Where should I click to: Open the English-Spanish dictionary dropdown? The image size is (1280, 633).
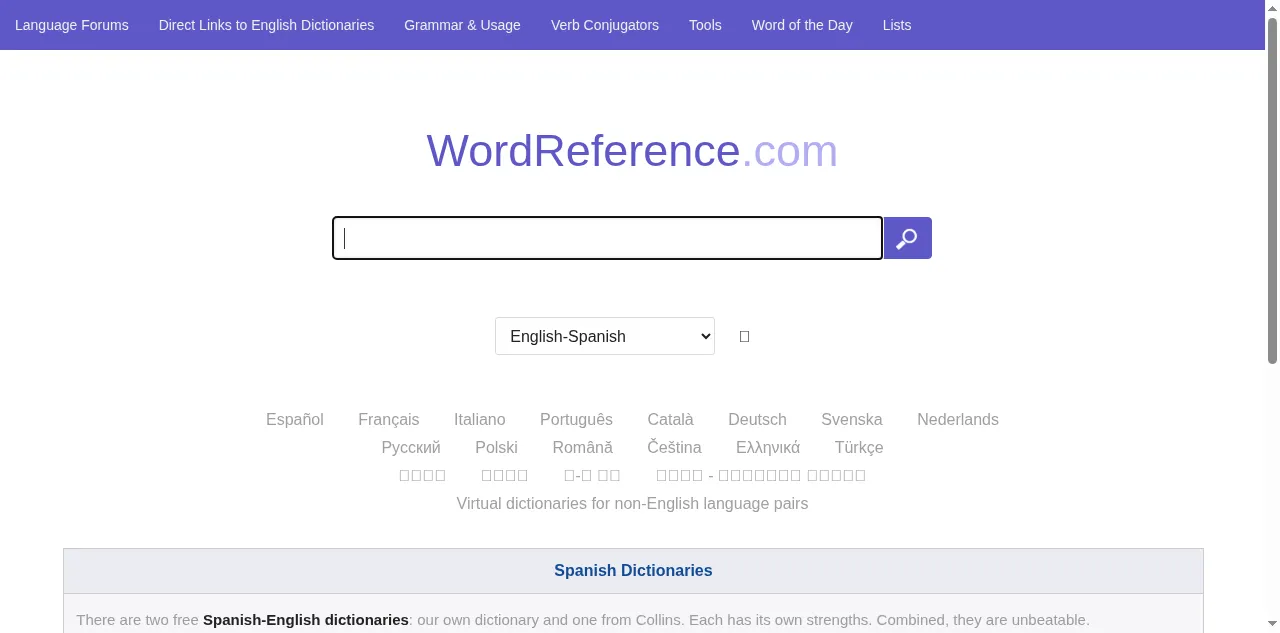(x=605, y=336)
